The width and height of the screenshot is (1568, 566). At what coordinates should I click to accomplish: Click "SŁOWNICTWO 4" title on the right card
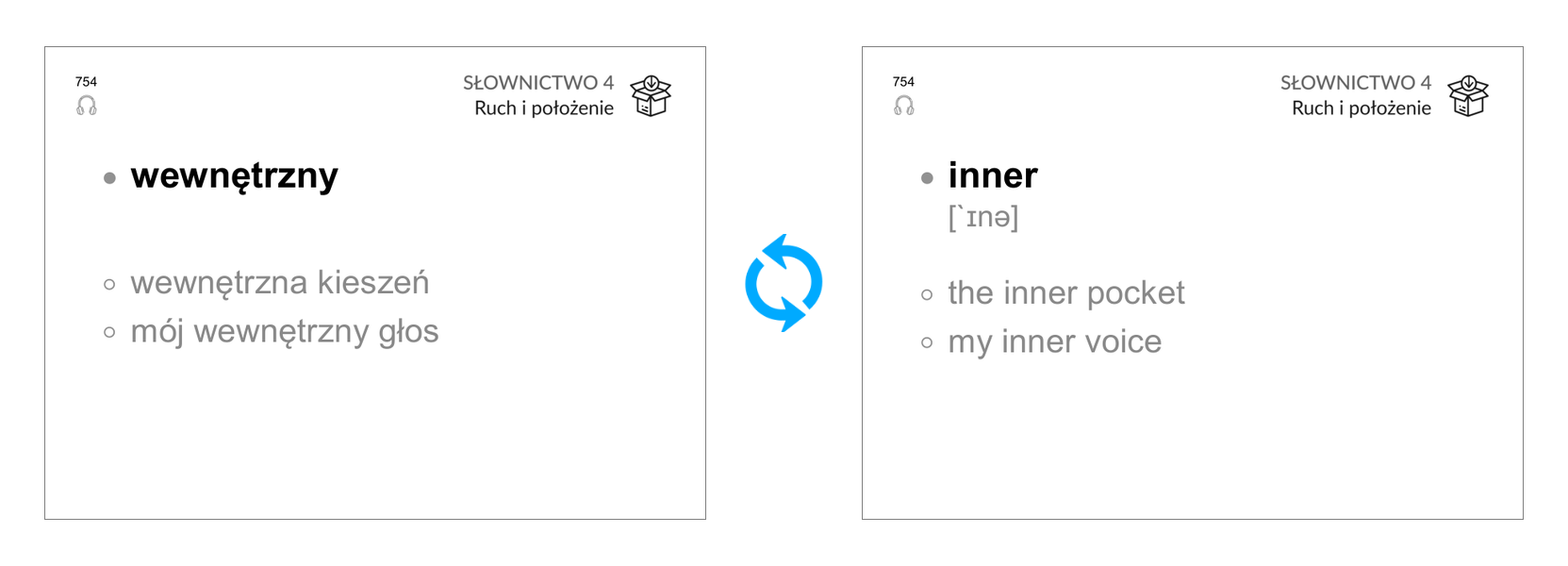click(x=1356, y=83)
